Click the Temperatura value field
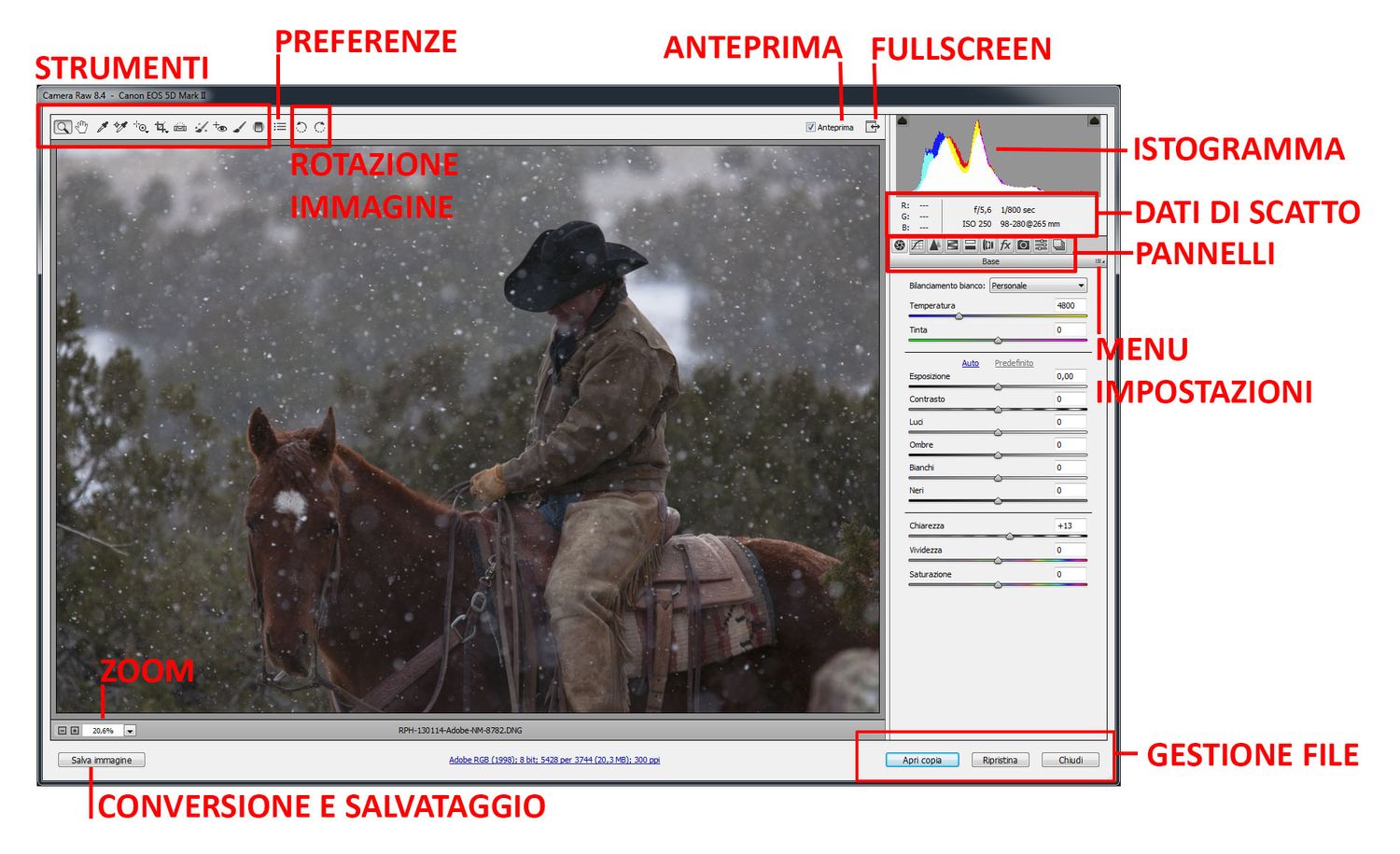 [x=1069, y=305]
